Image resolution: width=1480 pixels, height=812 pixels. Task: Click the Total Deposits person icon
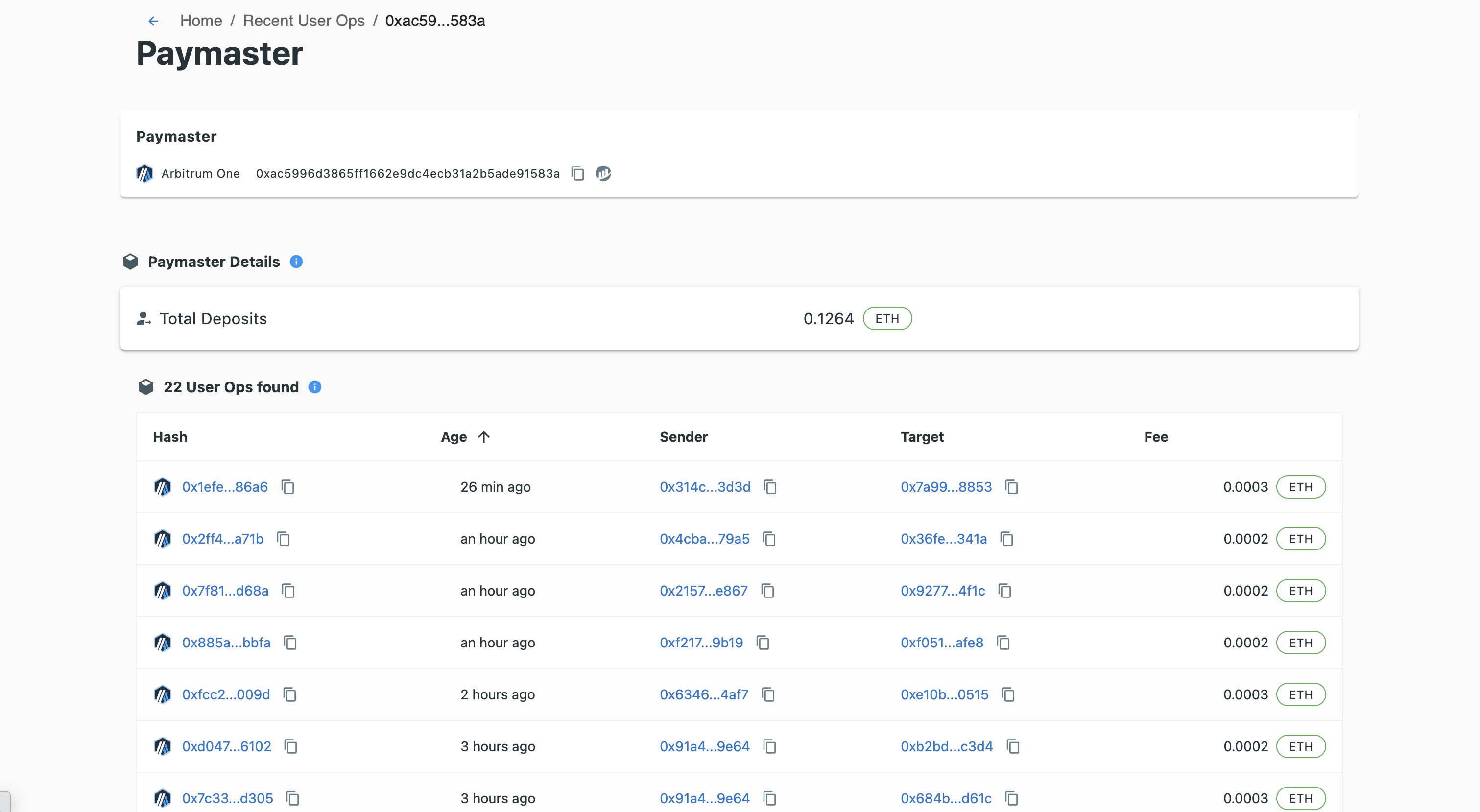pyautogui.click(x=143, y=319)
